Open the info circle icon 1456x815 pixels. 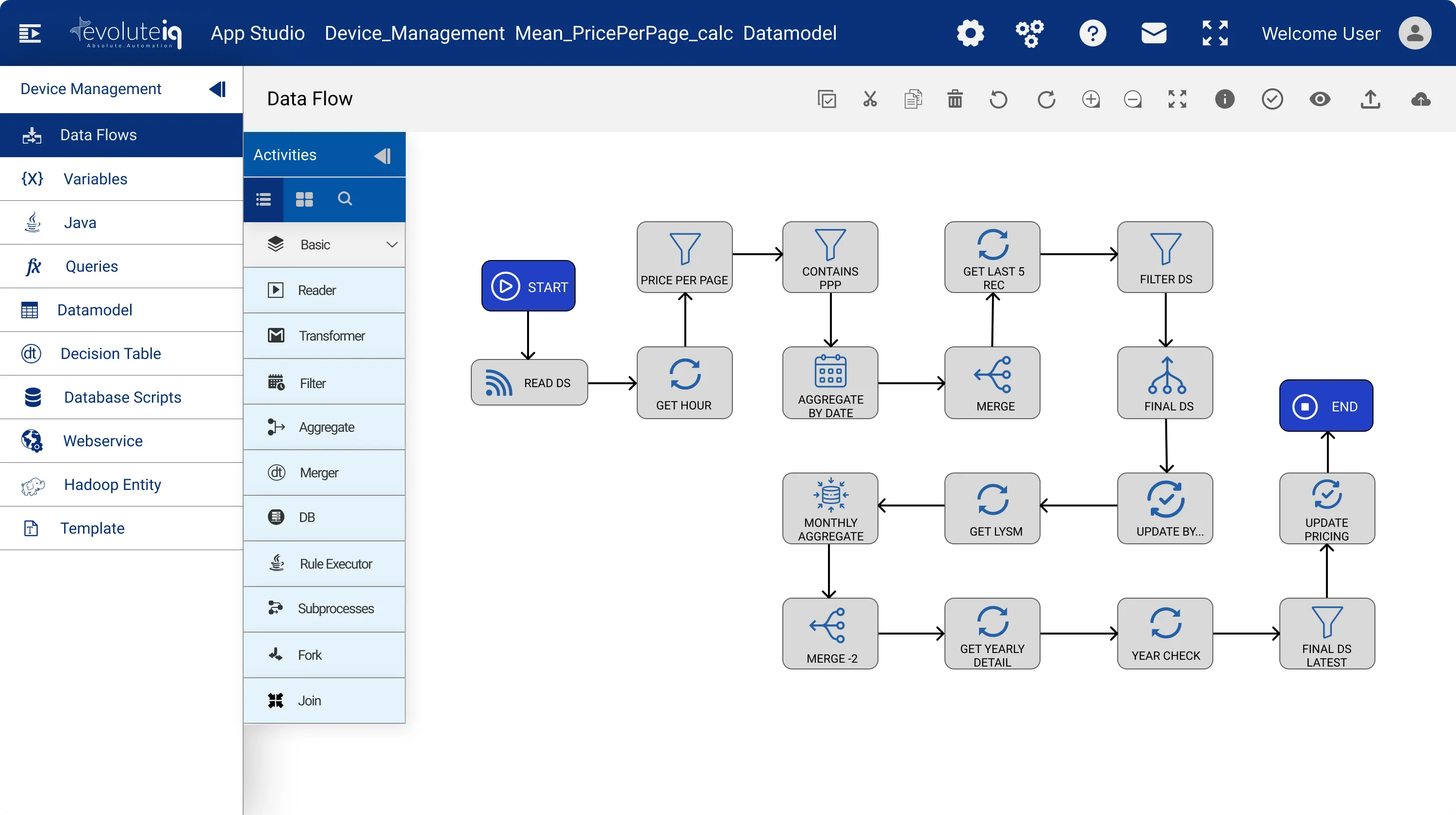[x=1224, y=99]
